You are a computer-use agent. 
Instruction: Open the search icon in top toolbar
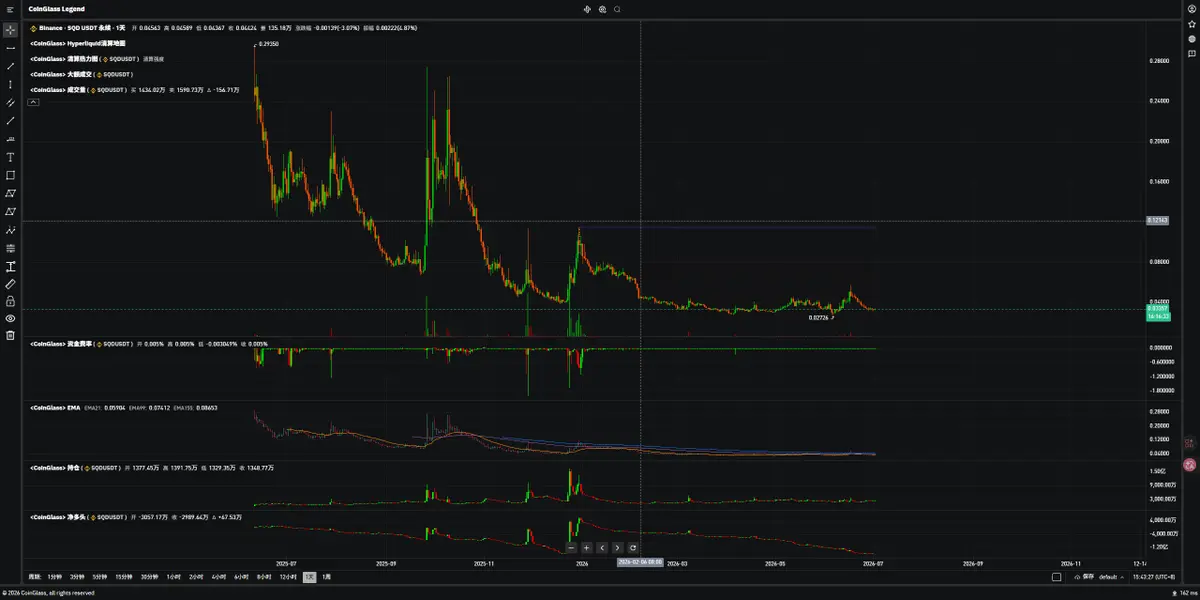click(618, 9)
